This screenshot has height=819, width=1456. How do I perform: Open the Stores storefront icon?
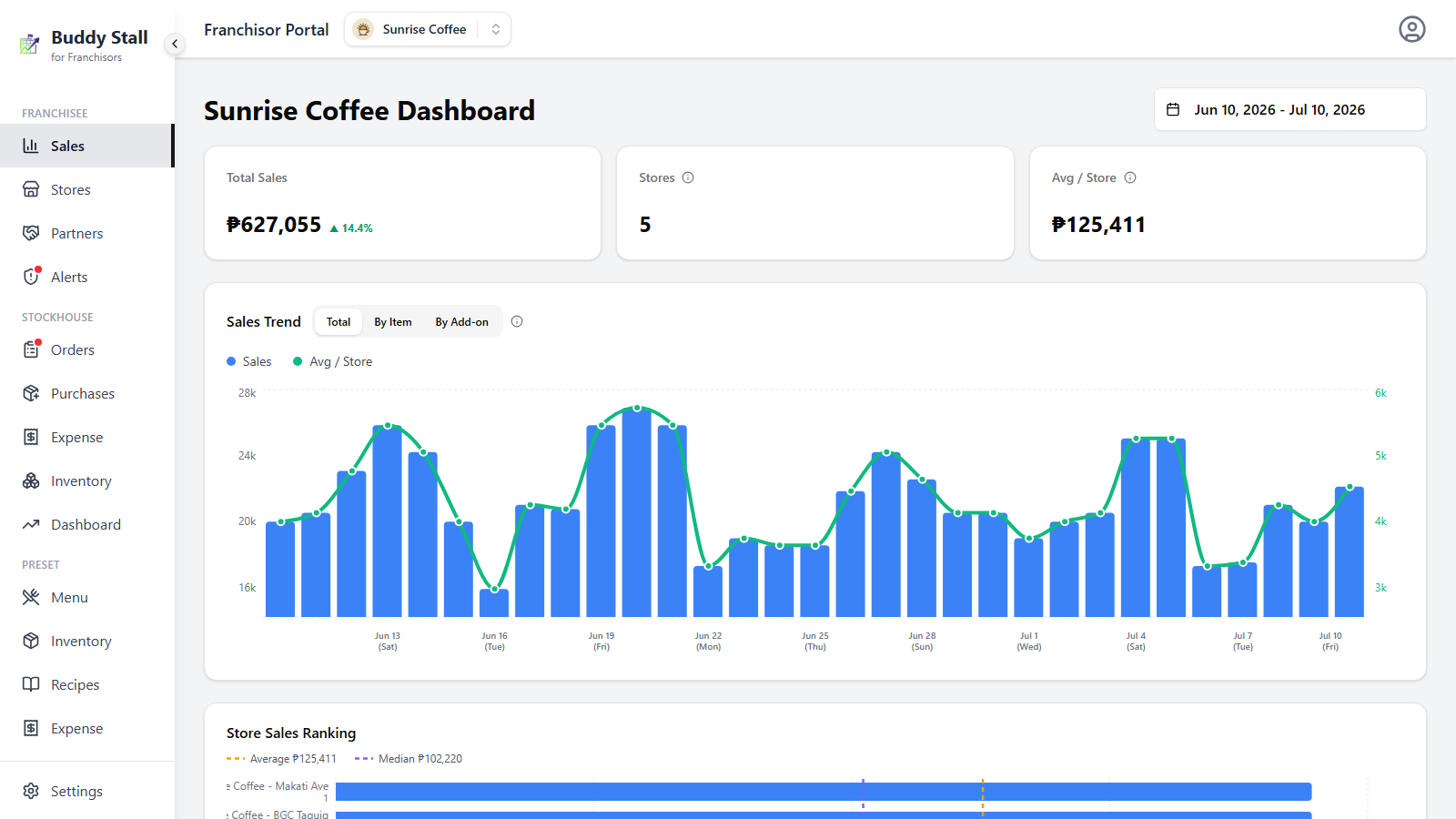pyautogui.click(x=31, y=189)
